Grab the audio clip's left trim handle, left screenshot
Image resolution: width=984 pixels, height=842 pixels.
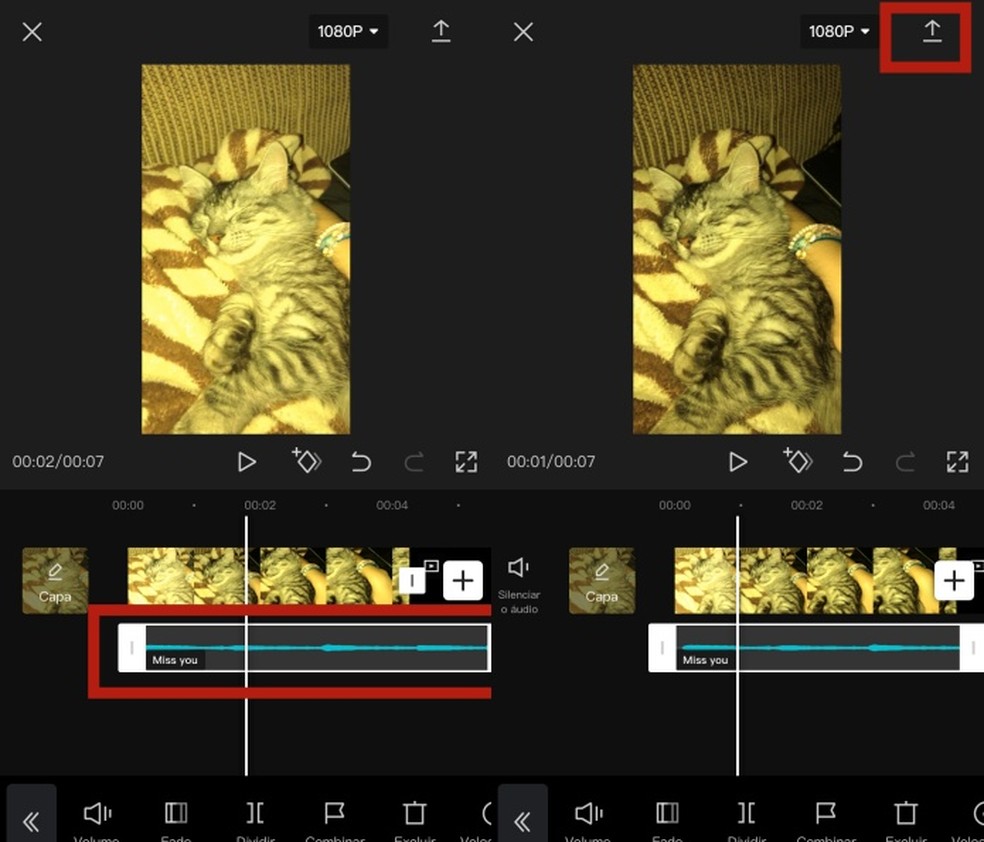pyautogui.click(x=132, y=647)
